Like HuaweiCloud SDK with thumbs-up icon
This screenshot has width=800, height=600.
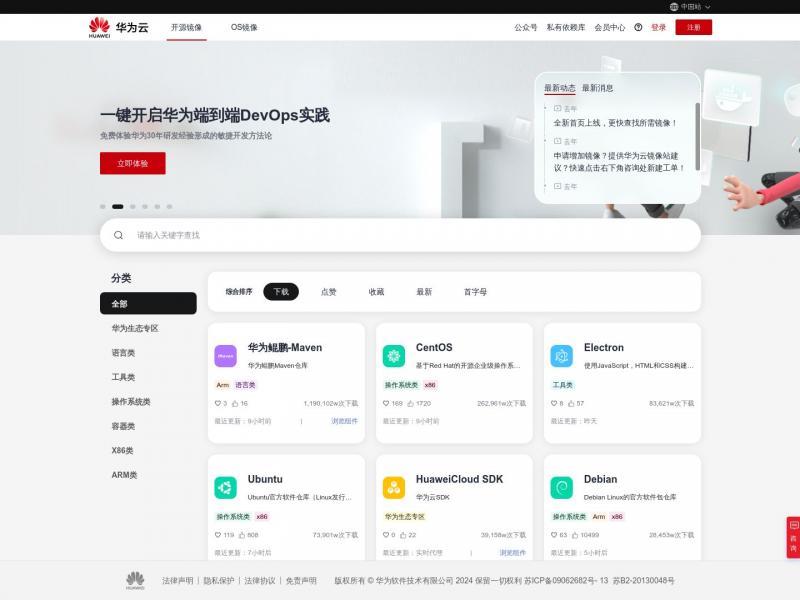tap(403, 535)
